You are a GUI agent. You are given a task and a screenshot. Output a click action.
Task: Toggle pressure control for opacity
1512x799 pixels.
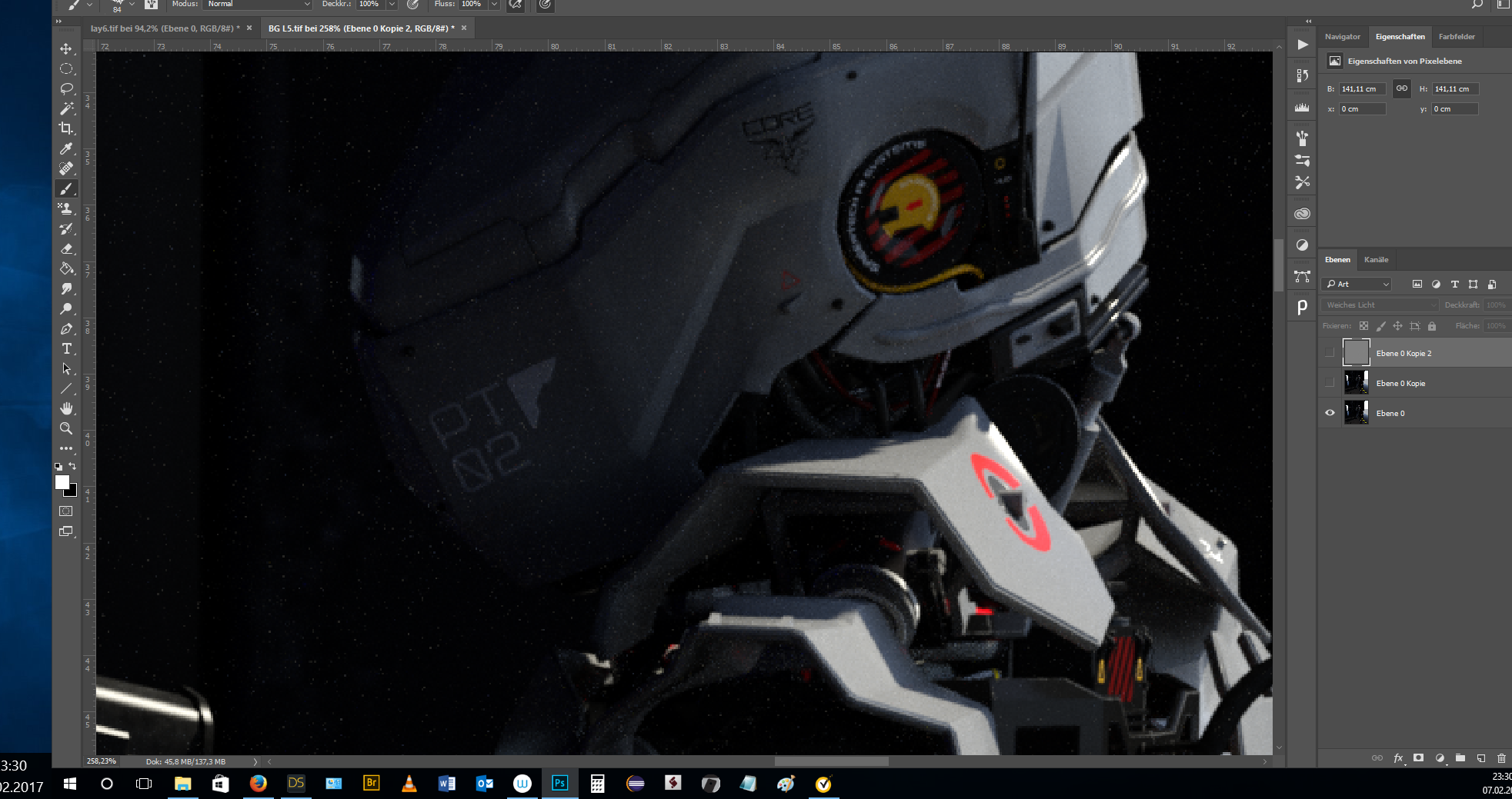click(x=413, y=5)
